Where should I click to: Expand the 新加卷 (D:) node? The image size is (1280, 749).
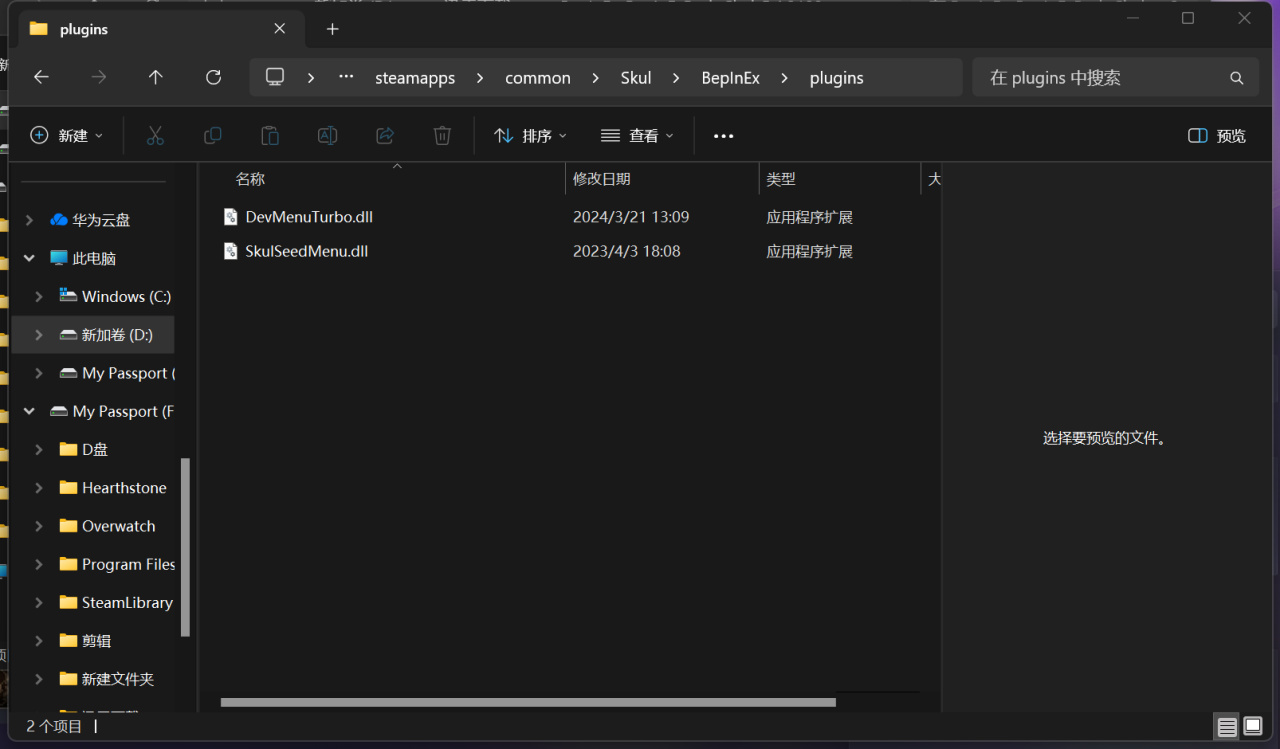click(39, 335)
